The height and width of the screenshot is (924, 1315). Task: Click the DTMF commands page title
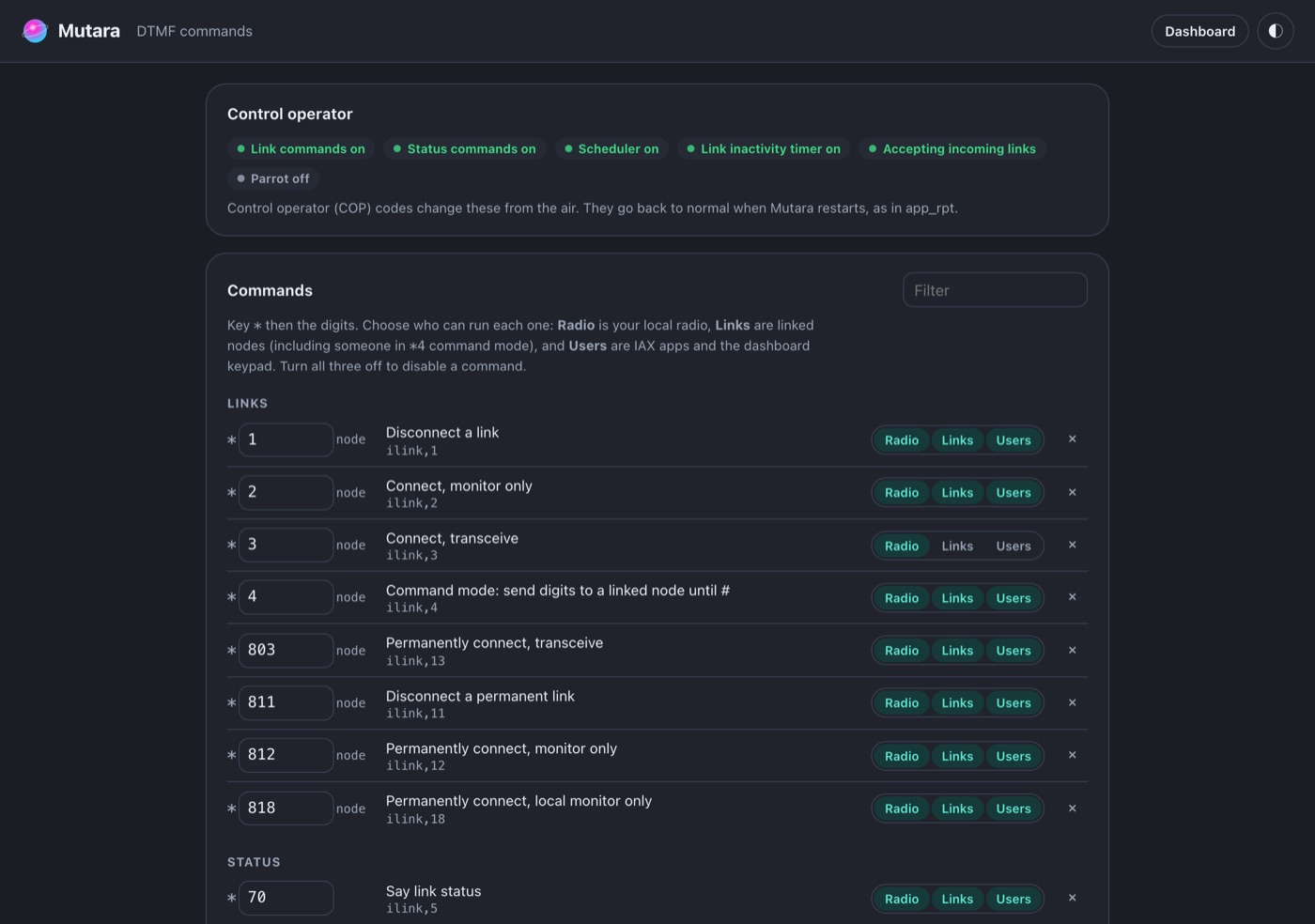click(x=194, y=31)
